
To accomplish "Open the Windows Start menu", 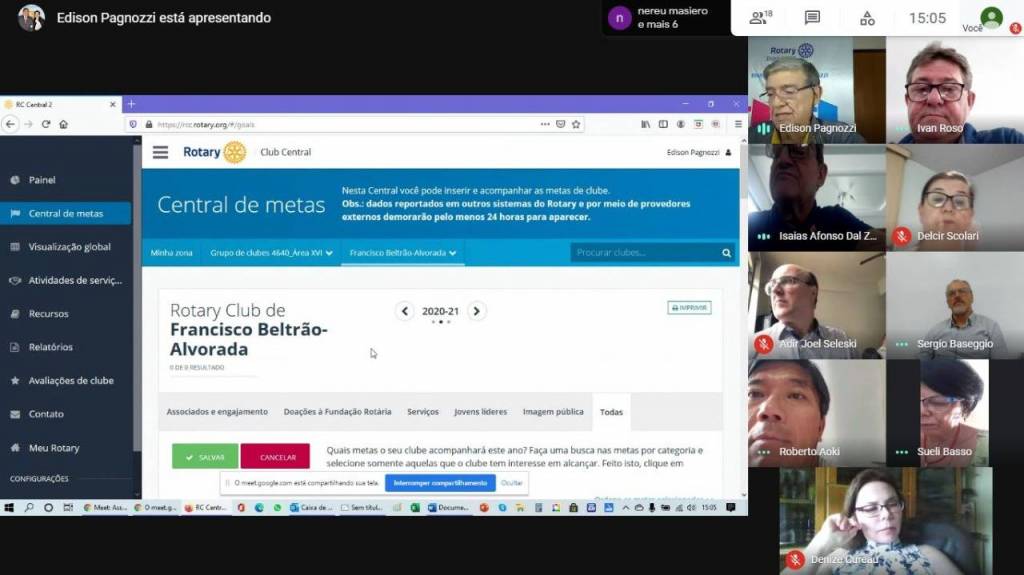I will [9, 508].
